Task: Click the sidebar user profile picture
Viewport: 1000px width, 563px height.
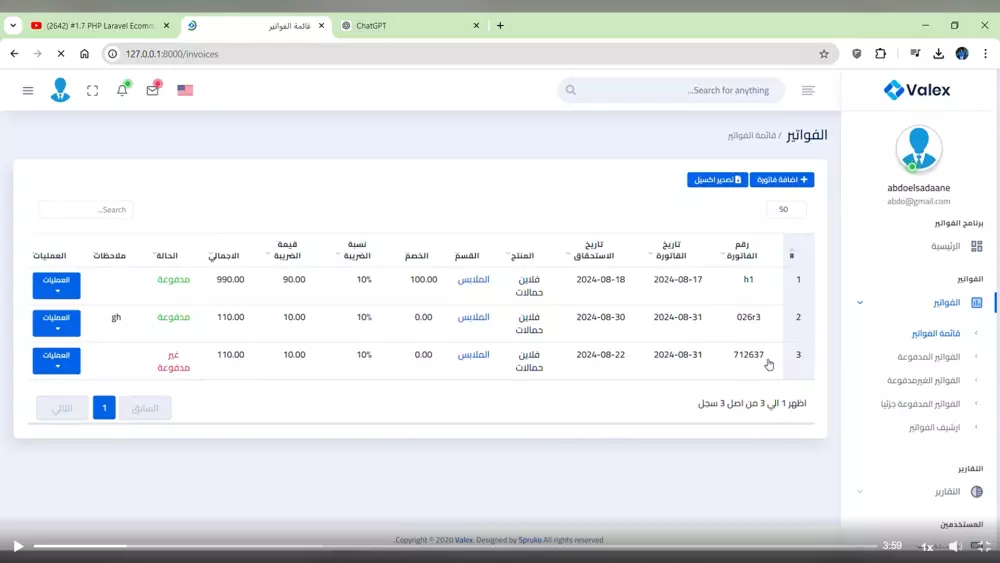Action: tap(918, 149)
